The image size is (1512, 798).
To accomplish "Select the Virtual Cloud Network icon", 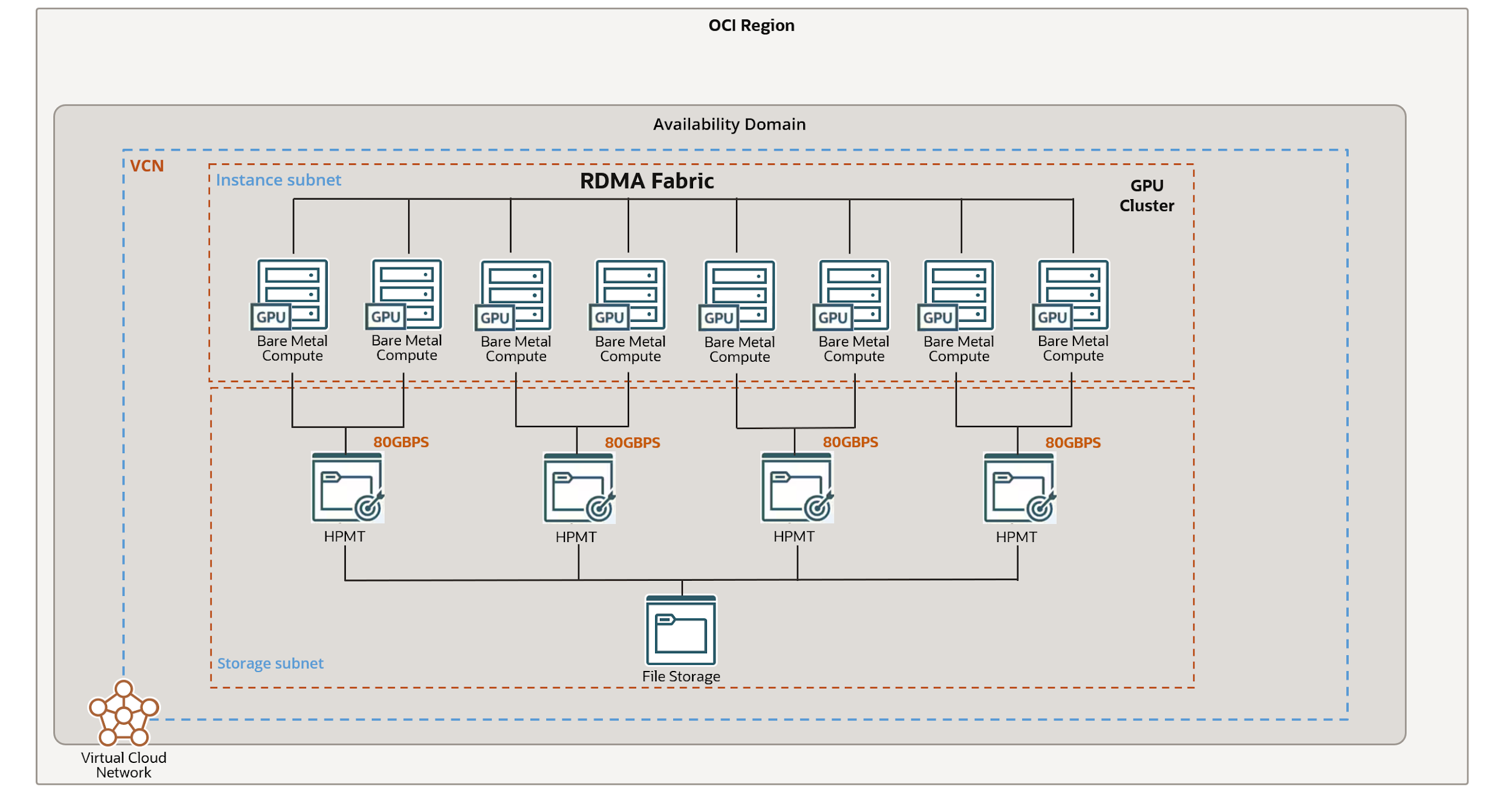I will click(123, 713).
